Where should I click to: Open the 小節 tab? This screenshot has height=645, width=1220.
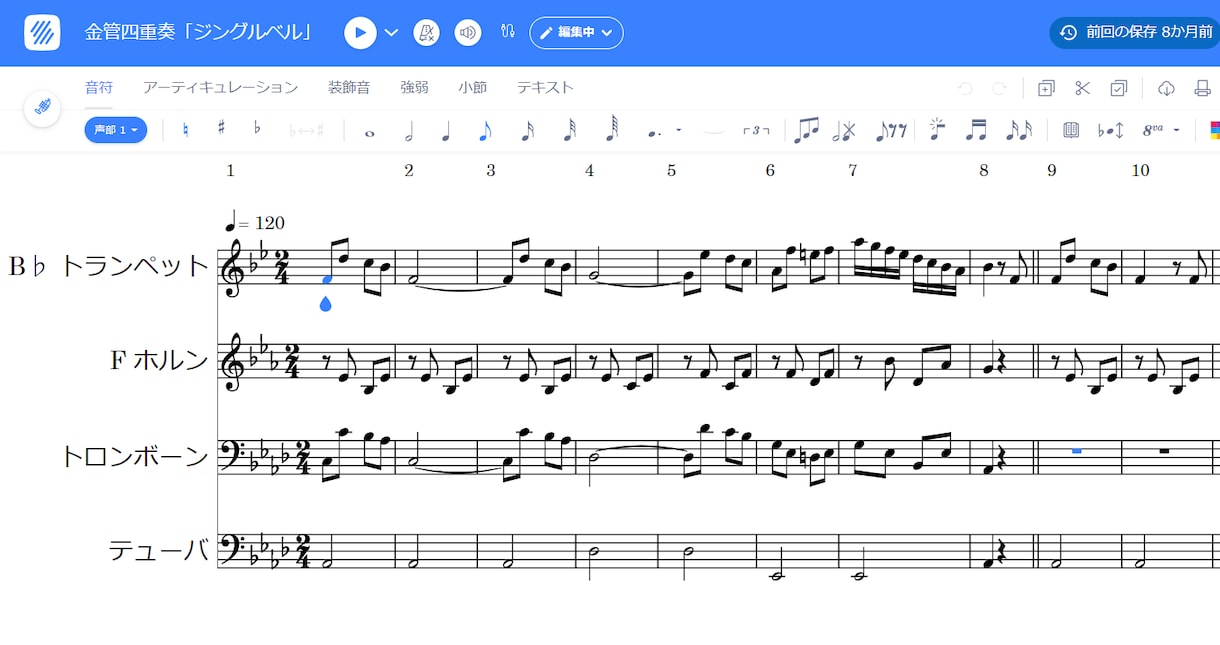473,87
